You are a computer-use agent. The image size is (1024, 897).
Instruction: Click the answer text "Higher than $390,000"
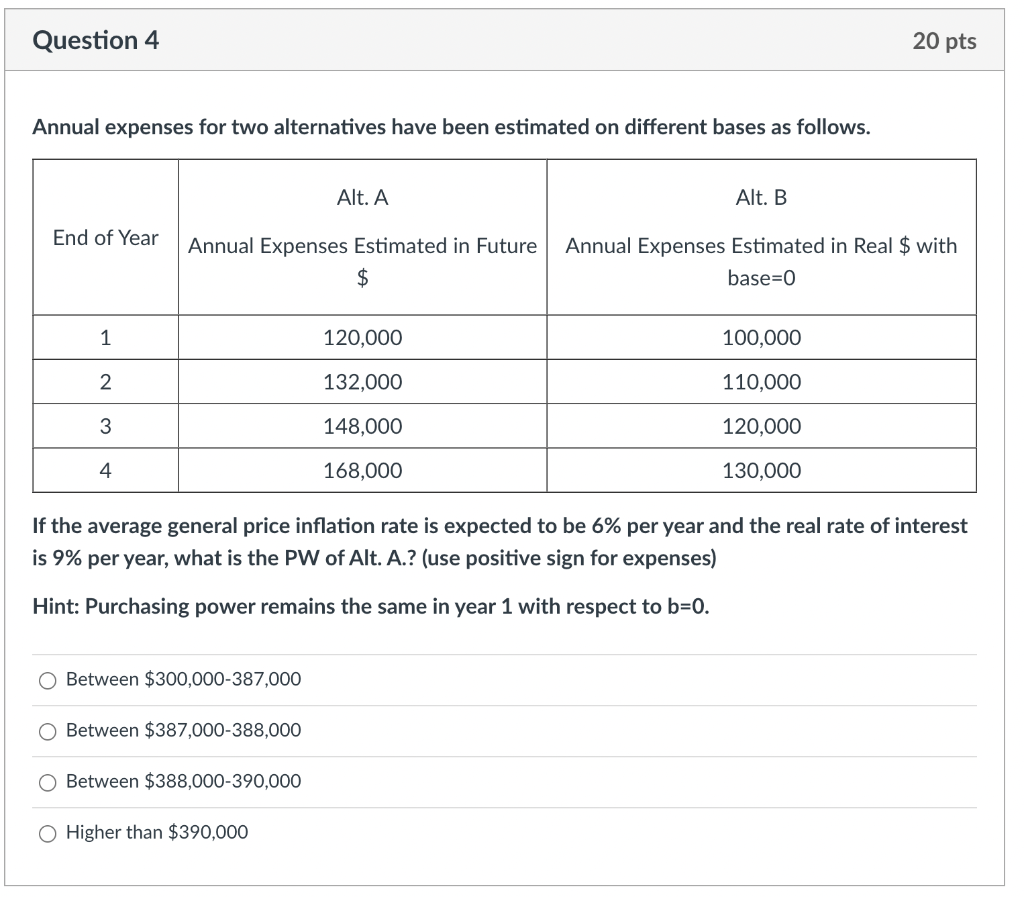pyautogui.click(x=156, y=832)
